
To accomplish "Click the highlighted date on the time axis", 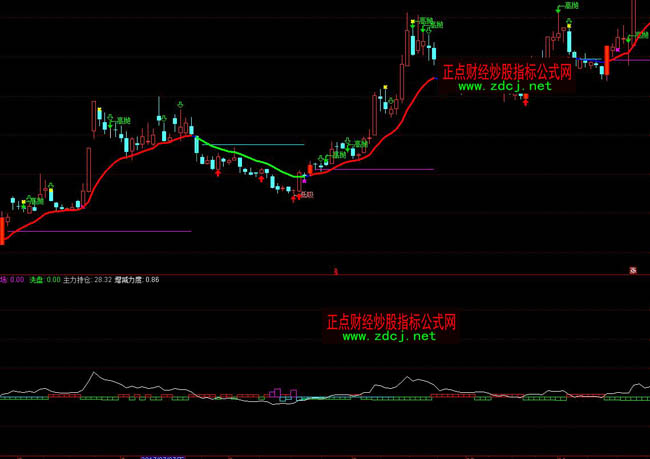I will pos(162,456).
